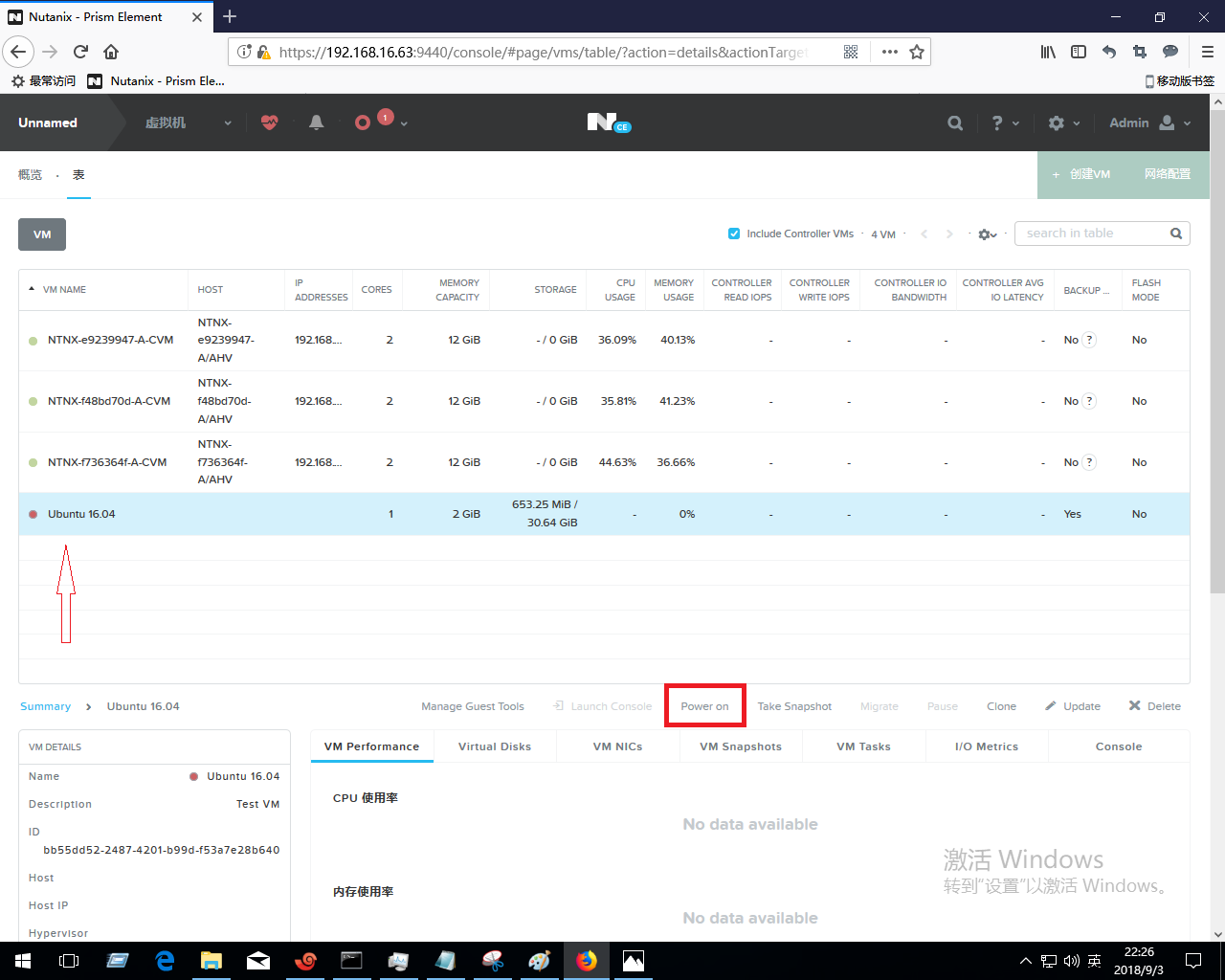The height and width of the screenshot is (980, 1225).
Task: Open Firefox hamburger menu
Action: pyautogui.click(x=1208, y=52)
